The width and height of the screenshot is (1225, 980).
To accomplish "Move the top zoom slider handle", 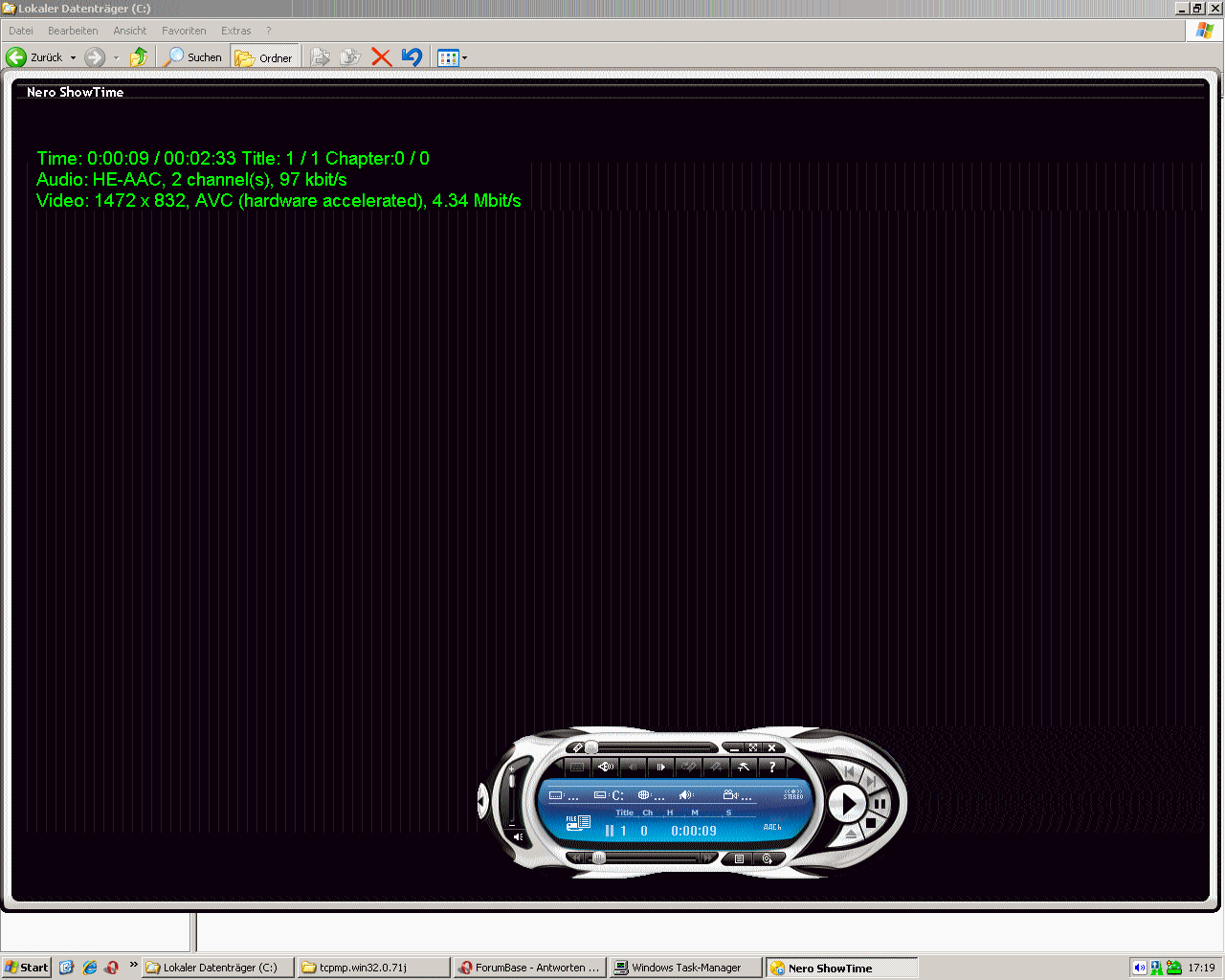I will [x=591, y=747].
